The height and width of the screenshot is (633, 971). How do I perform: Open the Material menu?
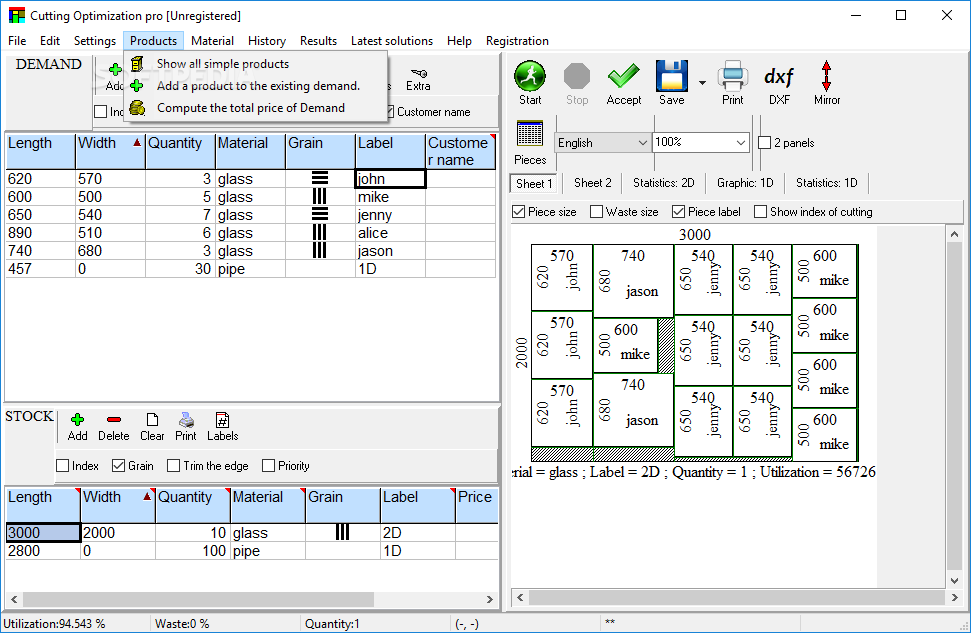click(212, 41)
